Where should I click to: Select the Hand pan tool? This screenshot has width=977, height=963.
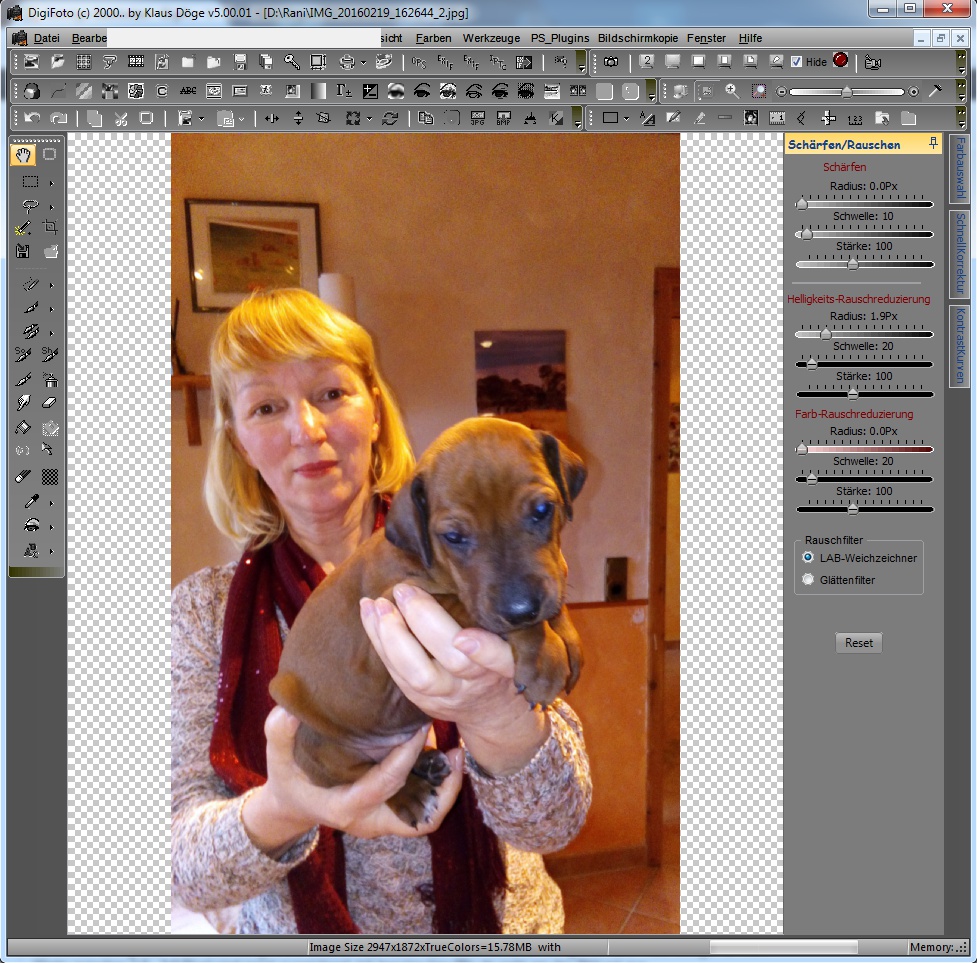click(24, 155)
